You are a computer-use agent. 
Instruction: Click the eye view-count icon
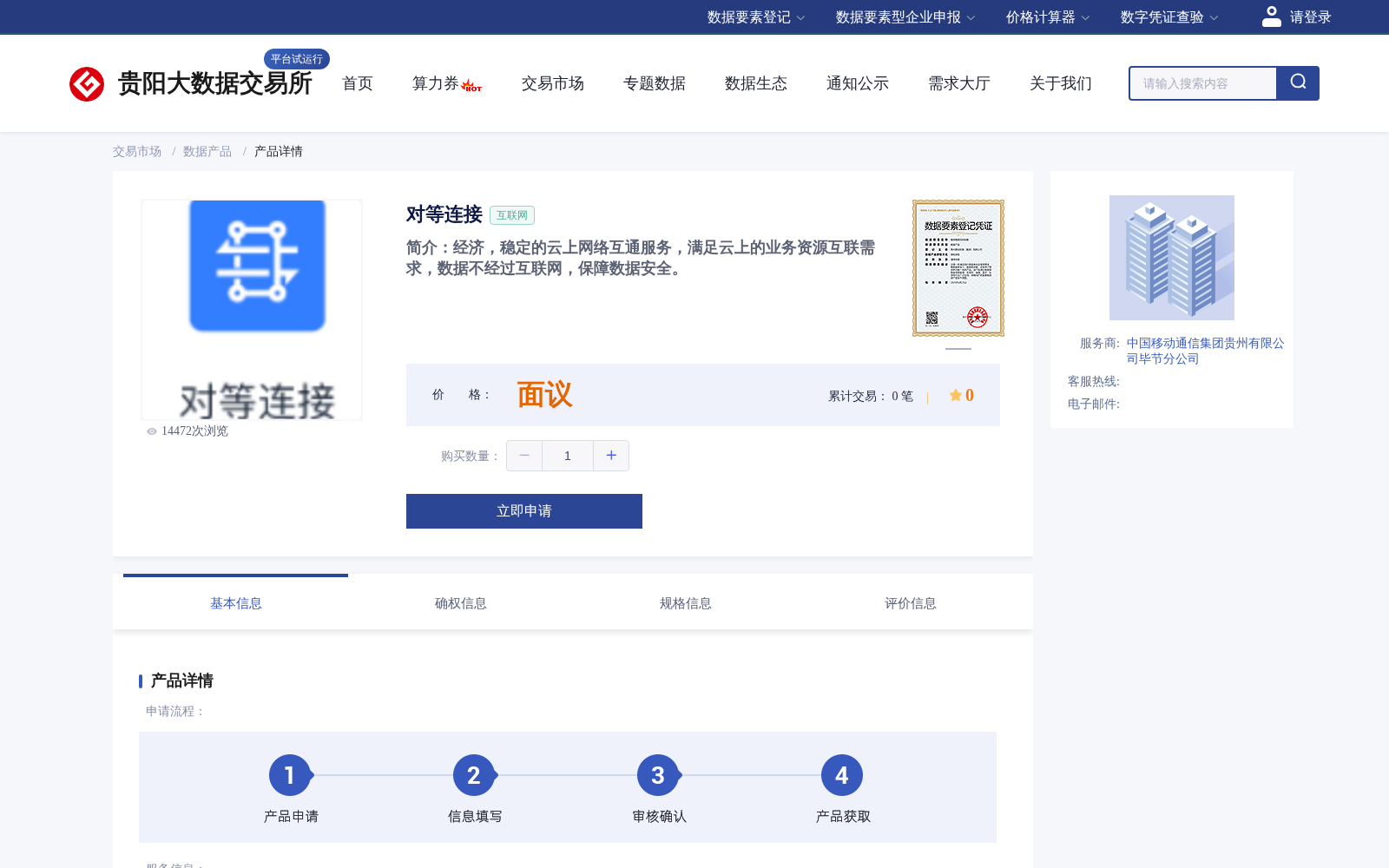[152, 431]
